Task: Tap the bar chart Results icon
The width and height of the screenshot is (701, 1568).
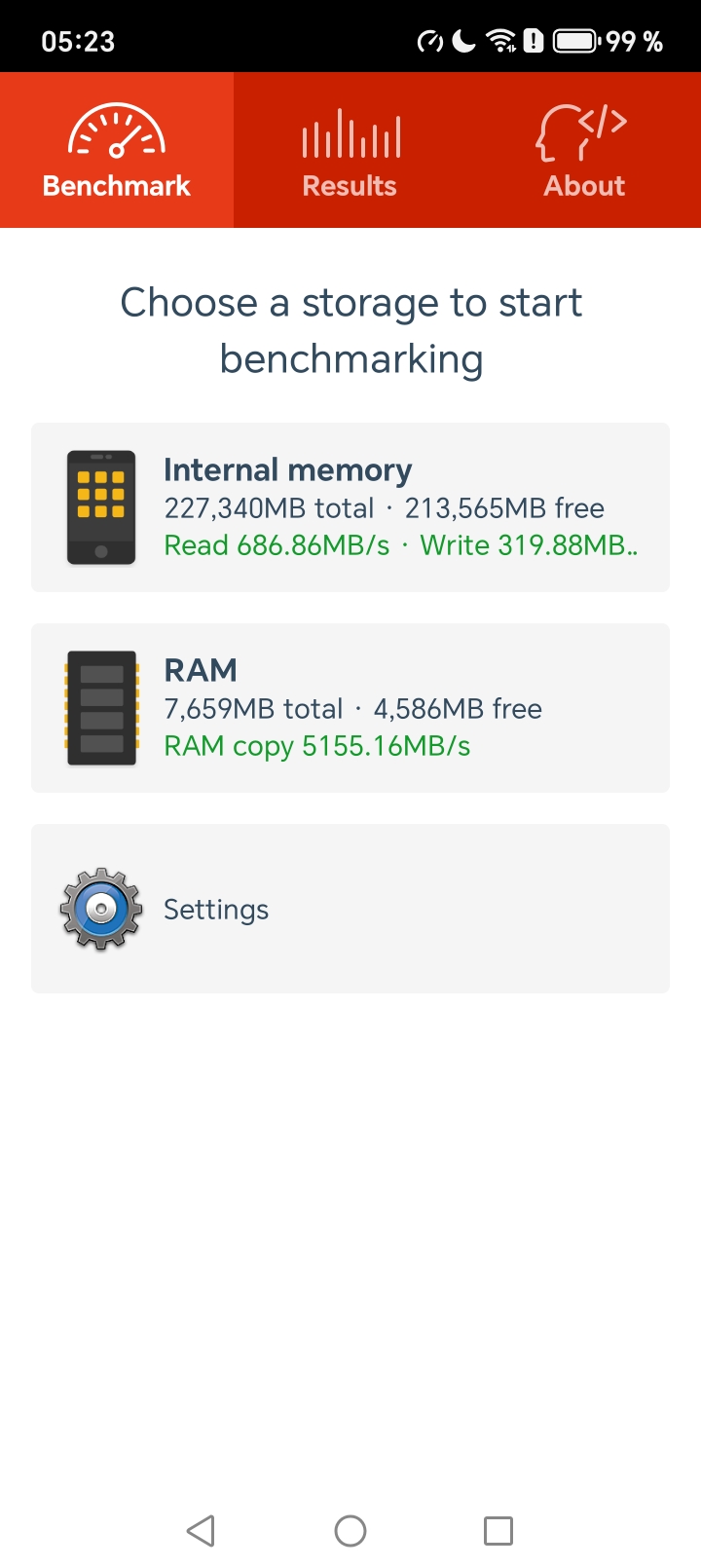Action: (x=350, y=134)
